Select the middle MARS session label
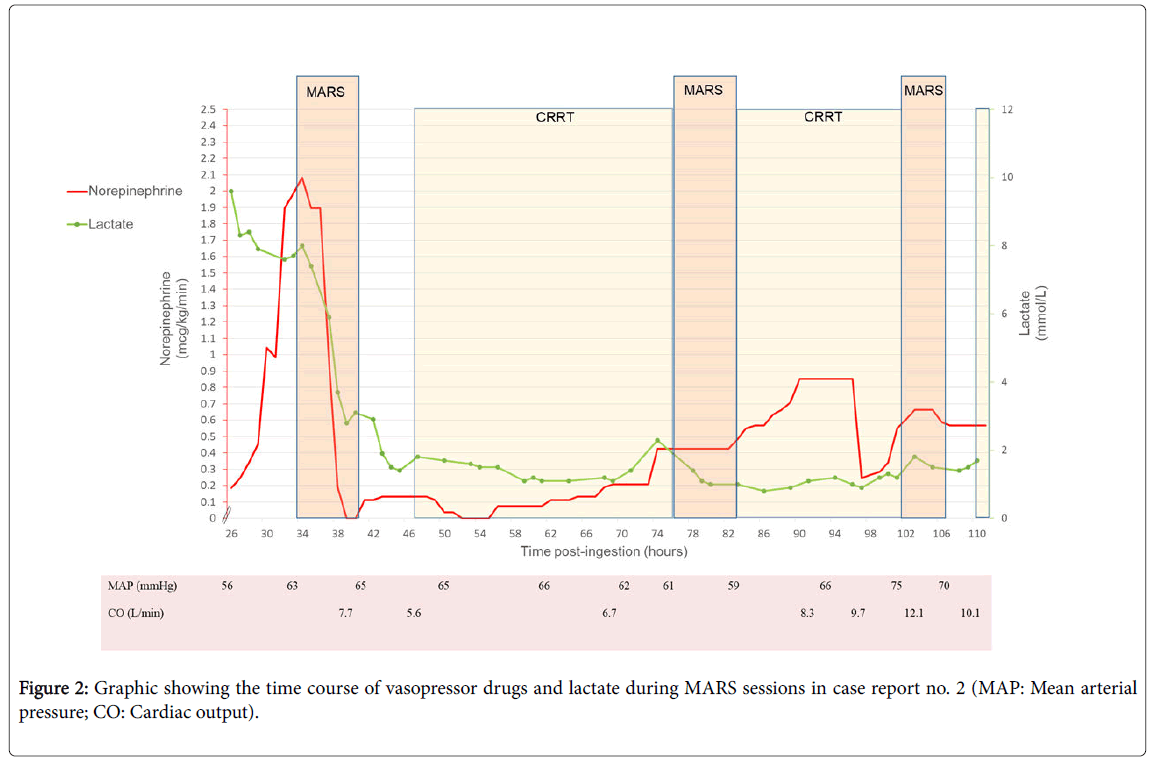 click(703, 90)
